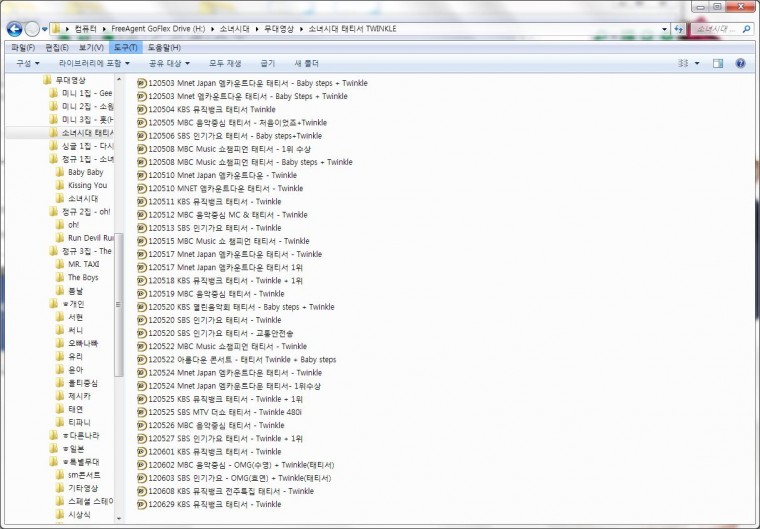760x529 pixels.
Task: Click folder icon next to 기타영상
Action: [x=60, y=488]
